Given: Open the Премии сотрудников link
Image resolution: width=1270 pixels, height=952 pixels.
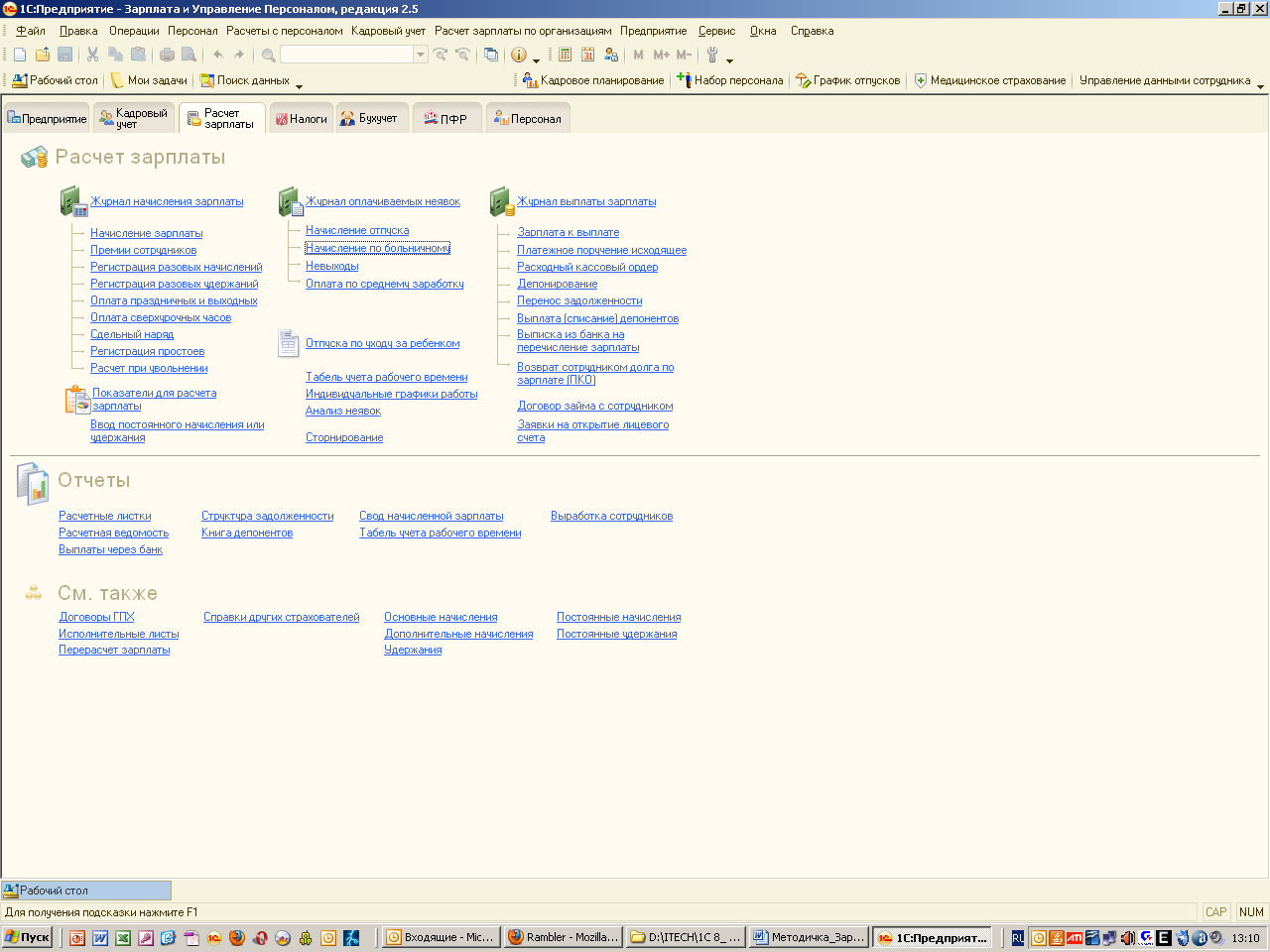Looking at the screenshot, I should click(143, 250).
